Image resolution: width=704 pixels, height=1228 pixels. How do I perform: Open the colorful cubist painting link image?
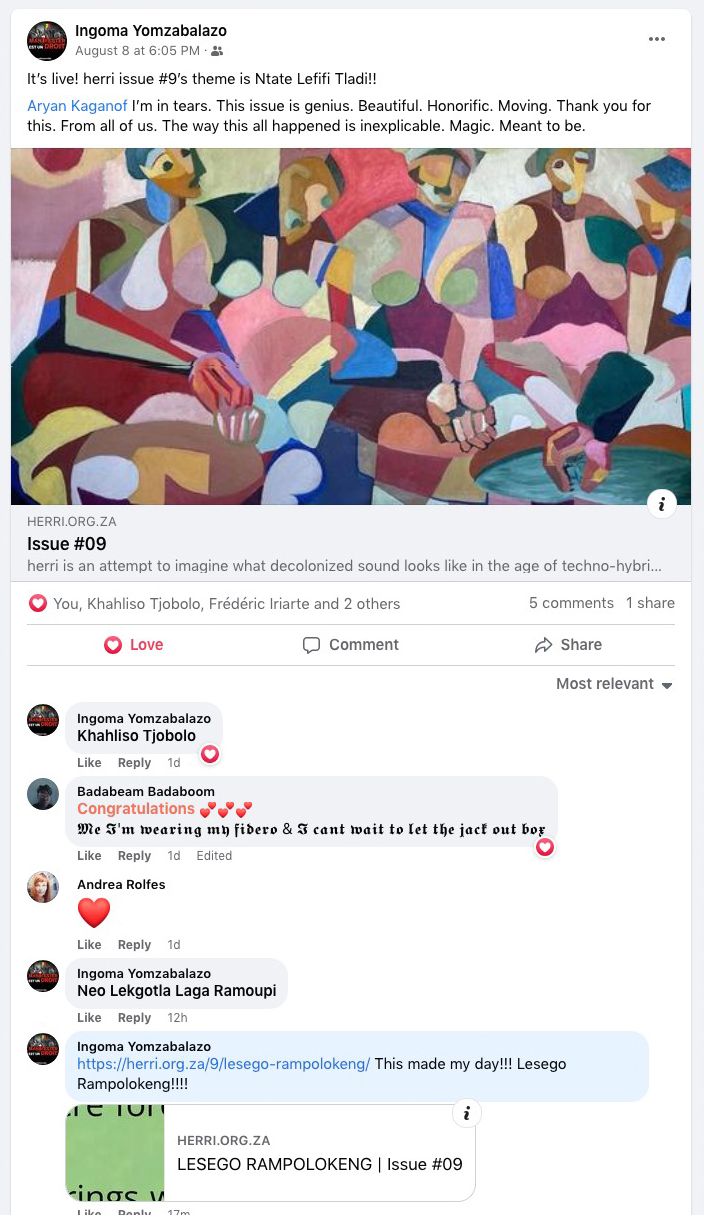[x=351, y=327]
